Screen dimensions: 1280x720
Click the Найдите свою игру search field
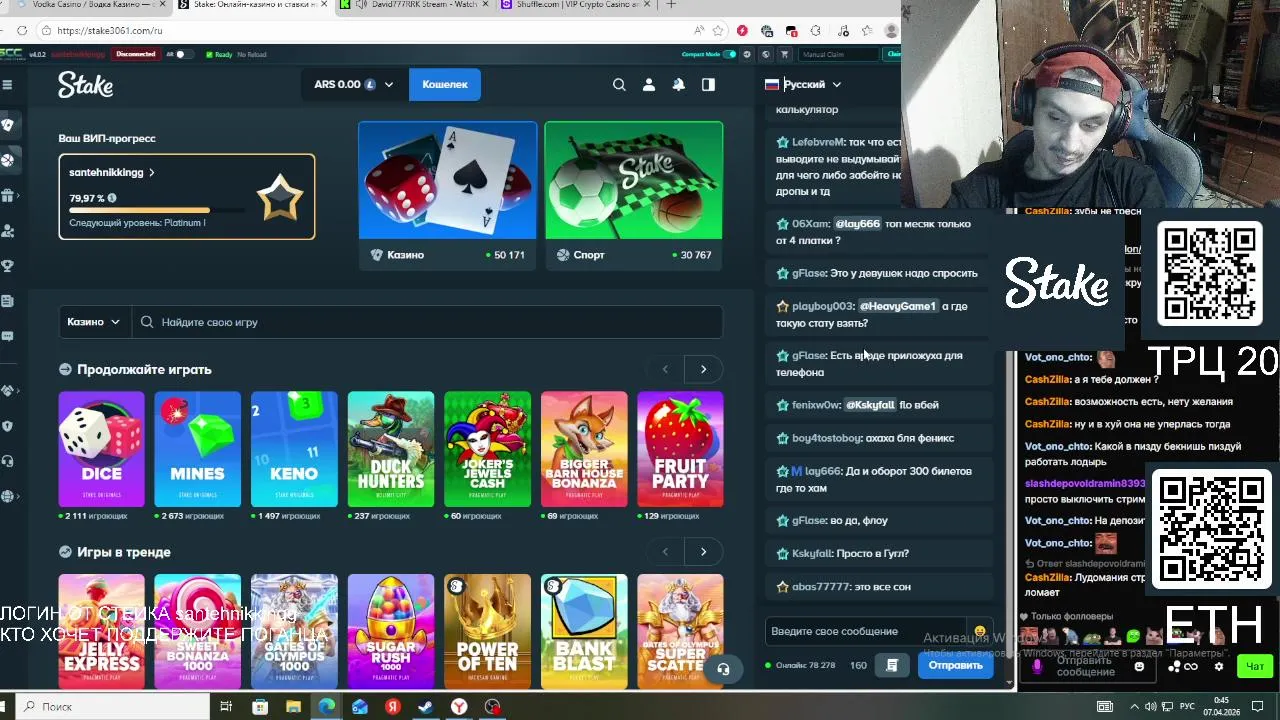[x=427, y=322]
